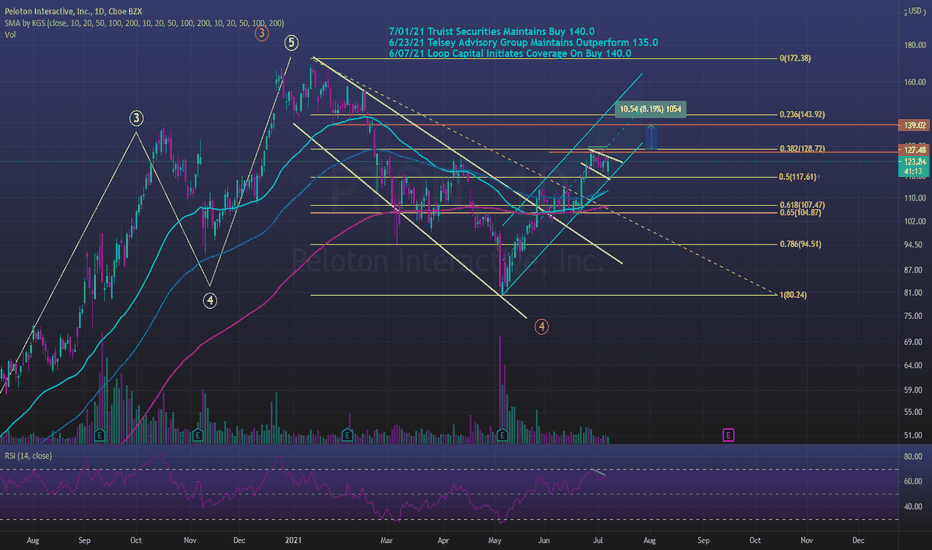
Task: Click the 160.00 price axis value
Action: [915, 83]
